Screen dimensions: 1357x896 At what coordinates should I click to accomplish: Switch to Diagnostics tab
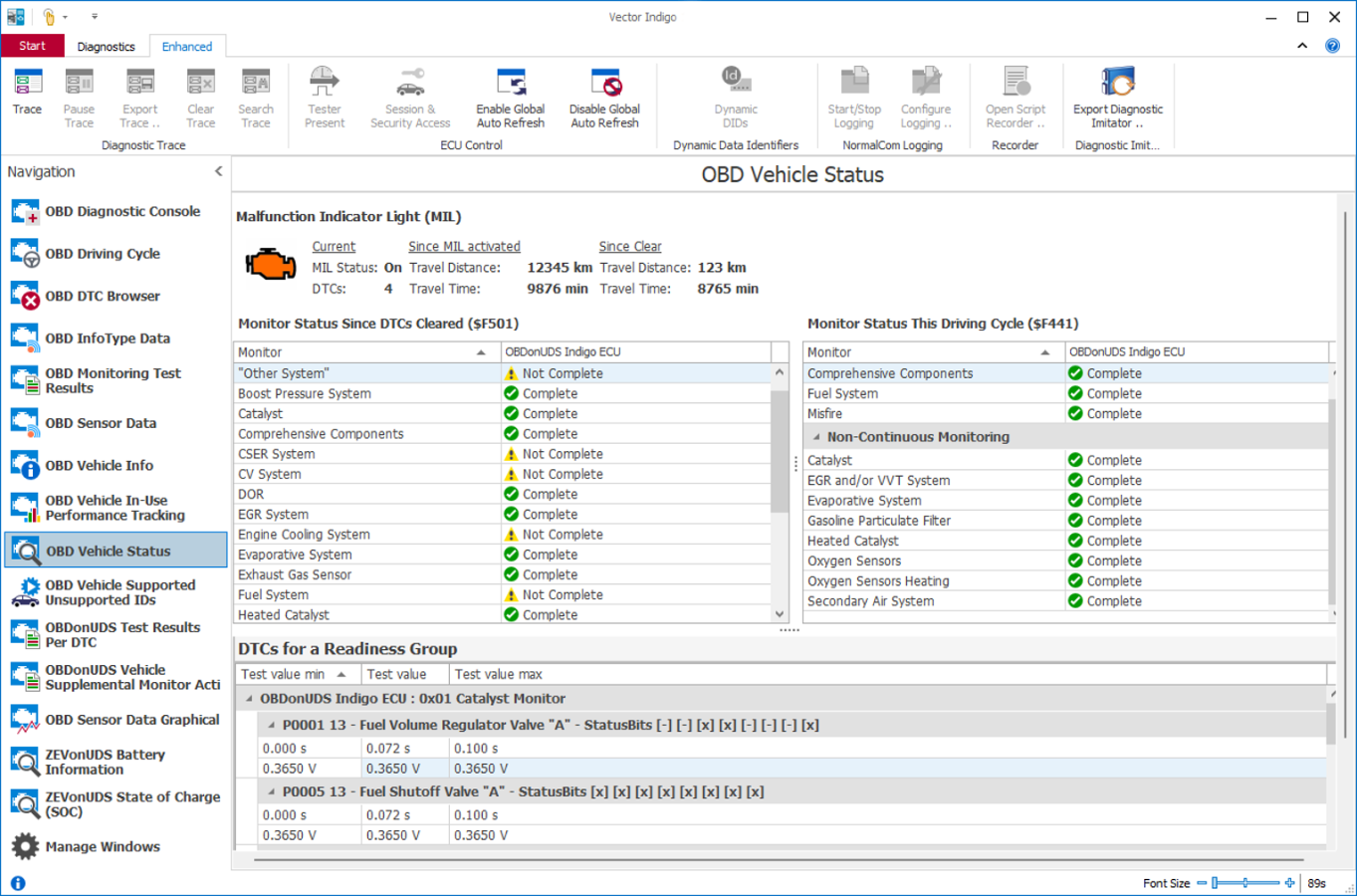pyautogui.click(x=106, y=47)
